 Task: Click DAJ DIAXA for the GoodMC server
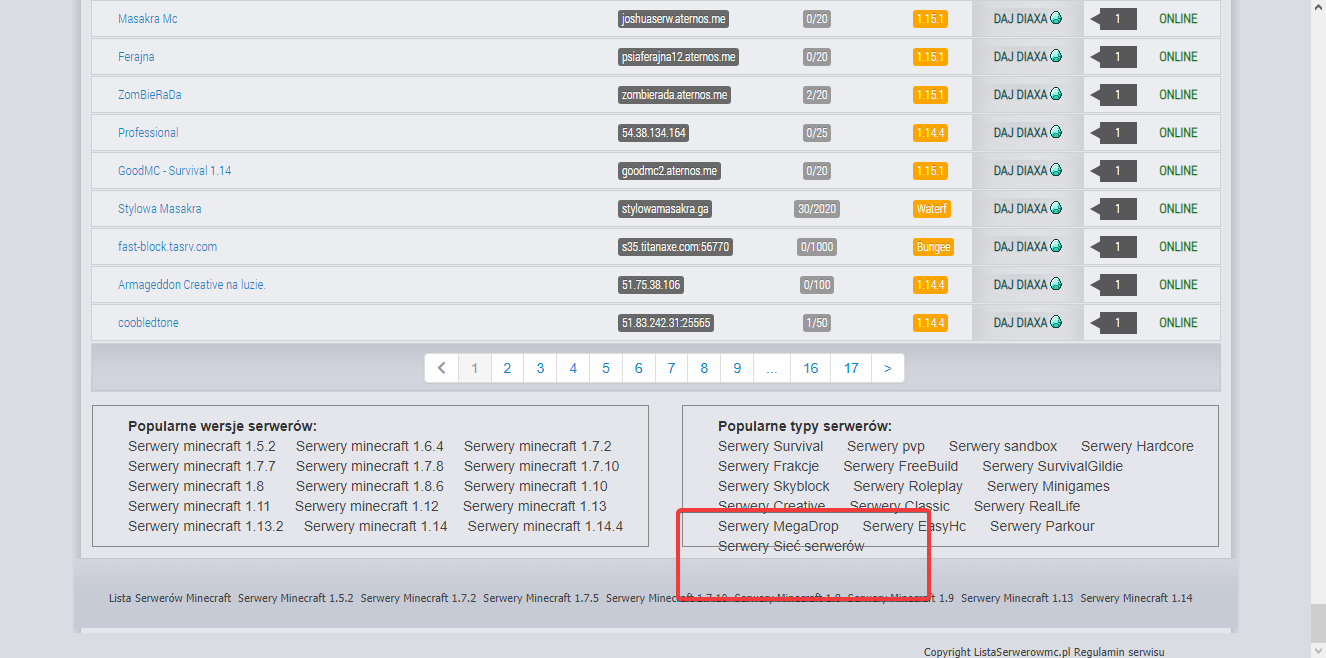tap(1020, 171)
